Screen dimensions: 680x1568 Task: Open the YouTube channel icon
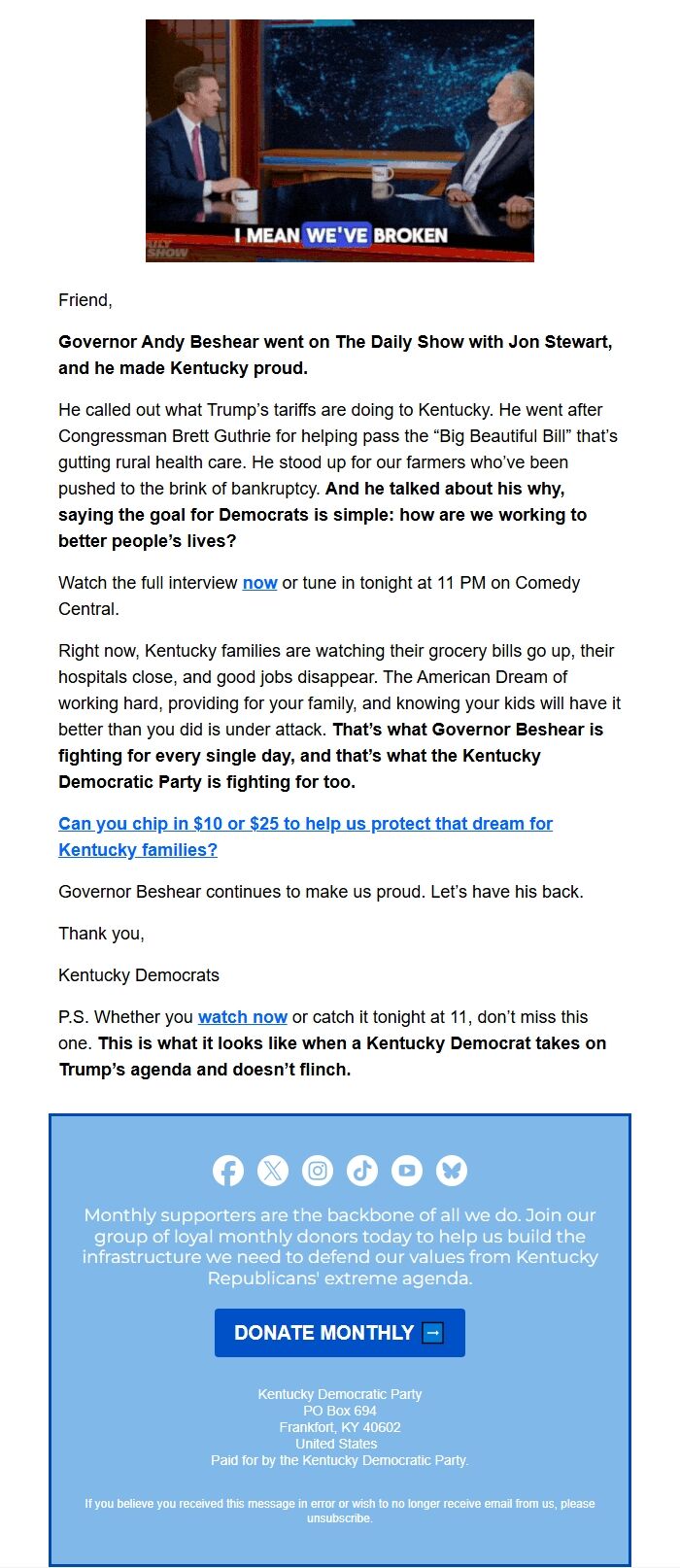point(407,1171)
